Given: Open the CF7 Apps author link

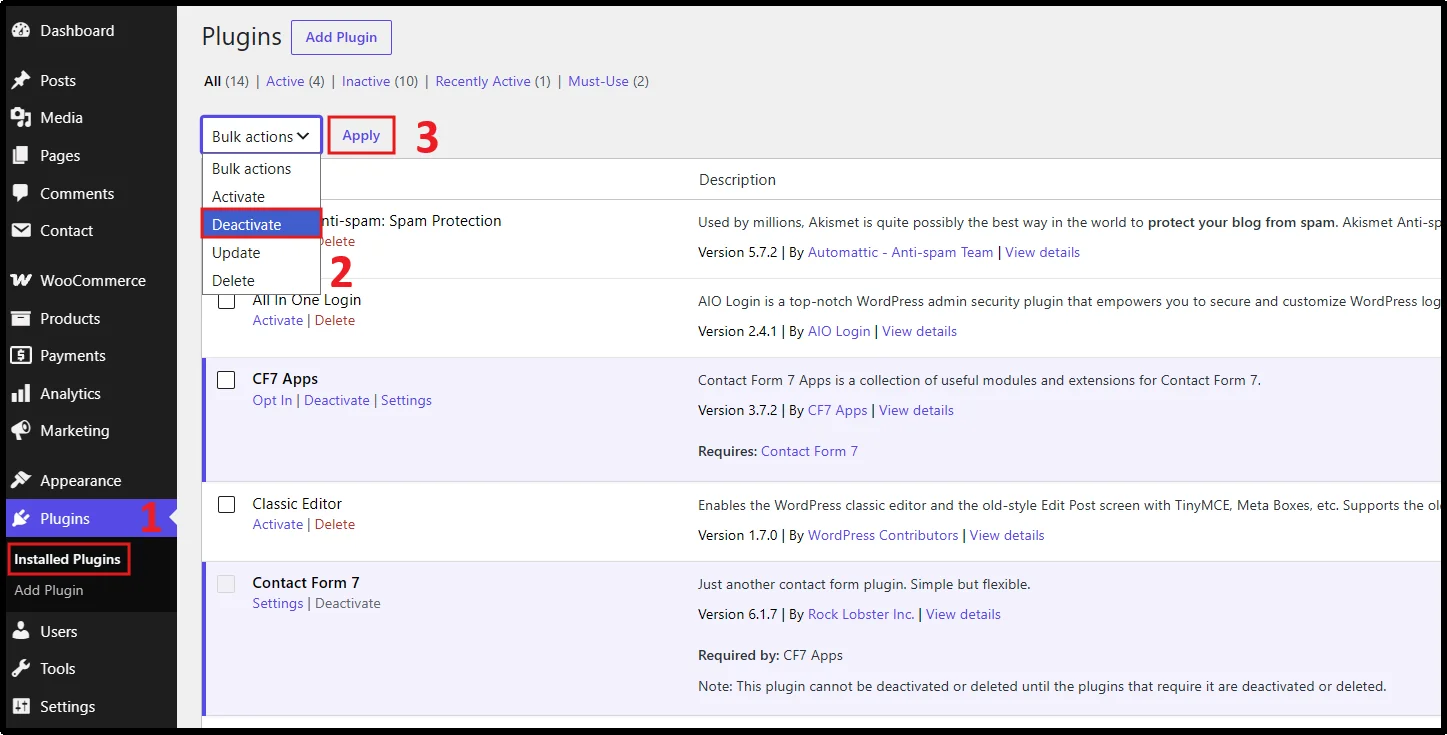Looking at the screenshot, I should point(838,411).
